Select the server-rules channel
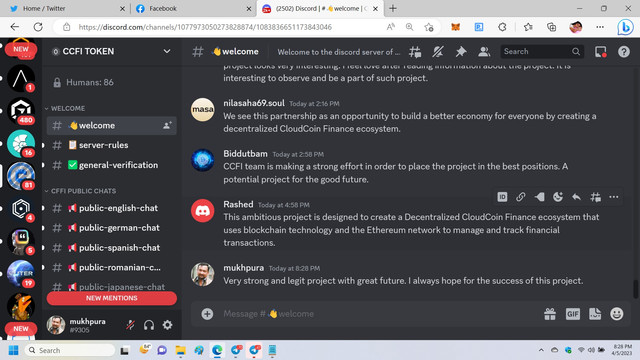640x360 pixels. pos(111,145)
